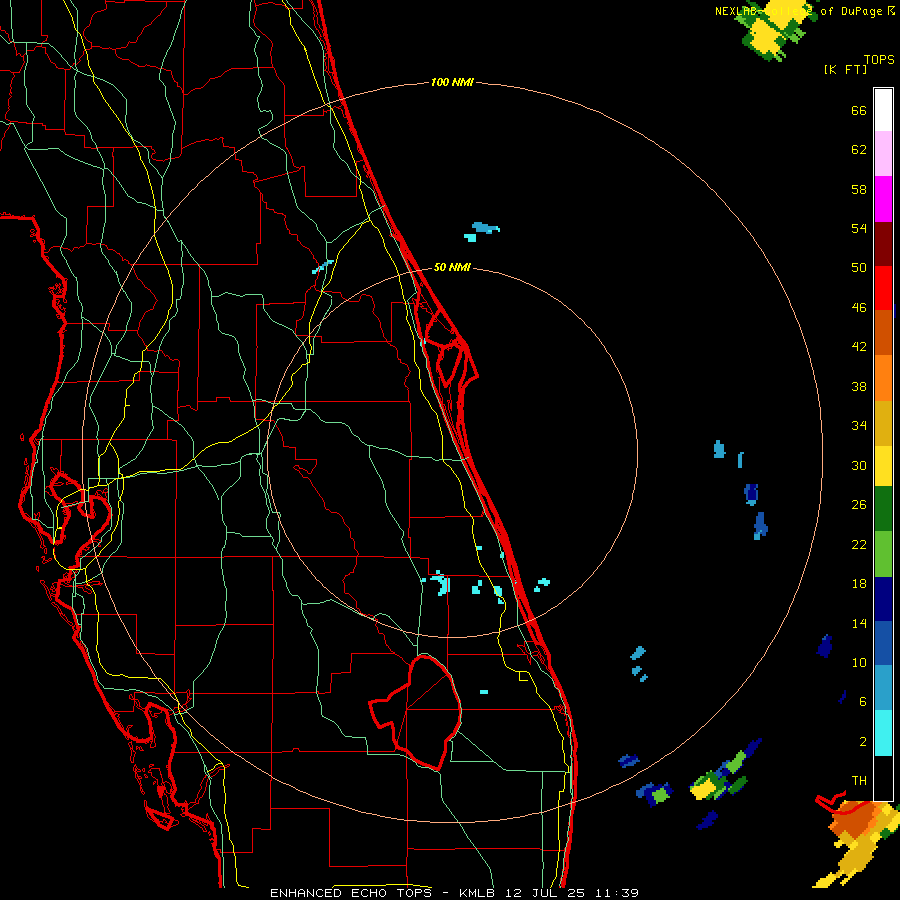Screen dimensions: 900x900
Task: Click the '66' legend value
Action: [859, 110]
